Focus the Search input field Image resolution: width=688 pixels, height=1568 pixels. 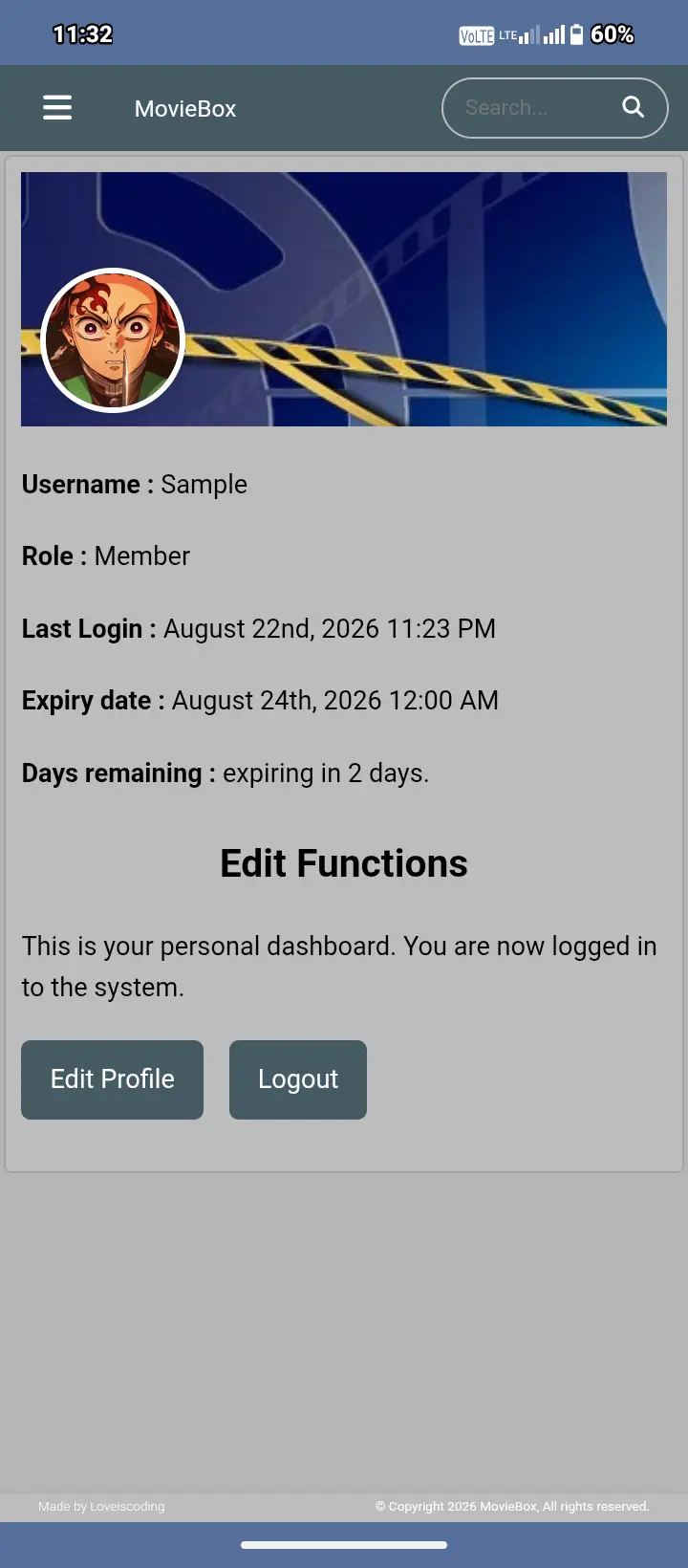(x=535, y=108)
